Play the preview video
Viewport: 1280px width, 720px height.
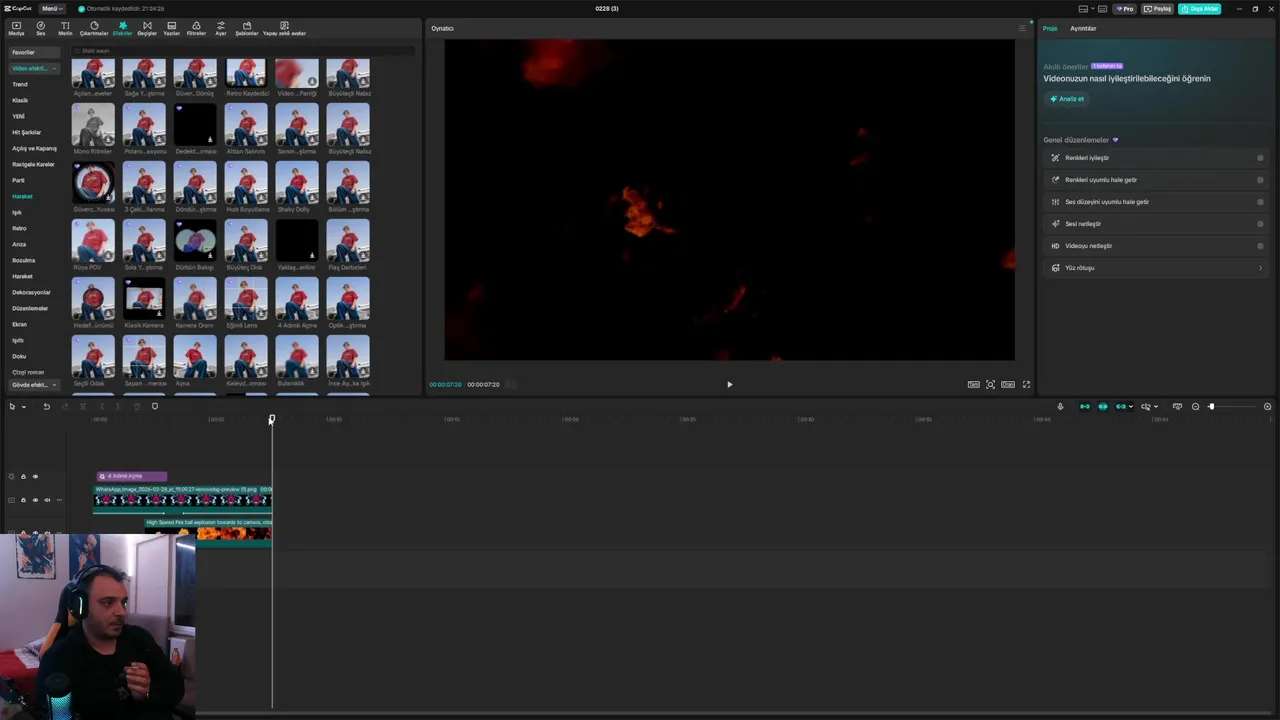(x=729, y=384)
